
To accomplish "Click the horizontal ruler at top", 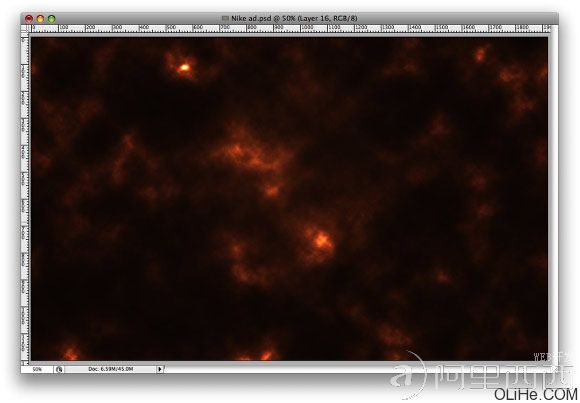I will point(290,28).
